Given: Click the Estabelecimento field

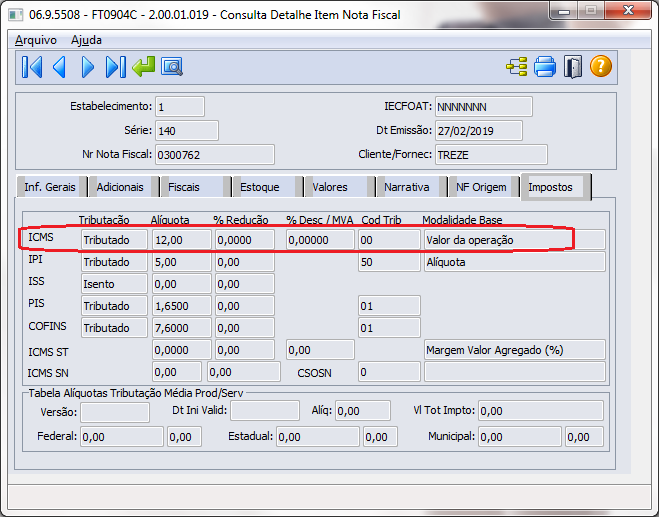Looking at the screenshot, I should [x=180, y=107].
